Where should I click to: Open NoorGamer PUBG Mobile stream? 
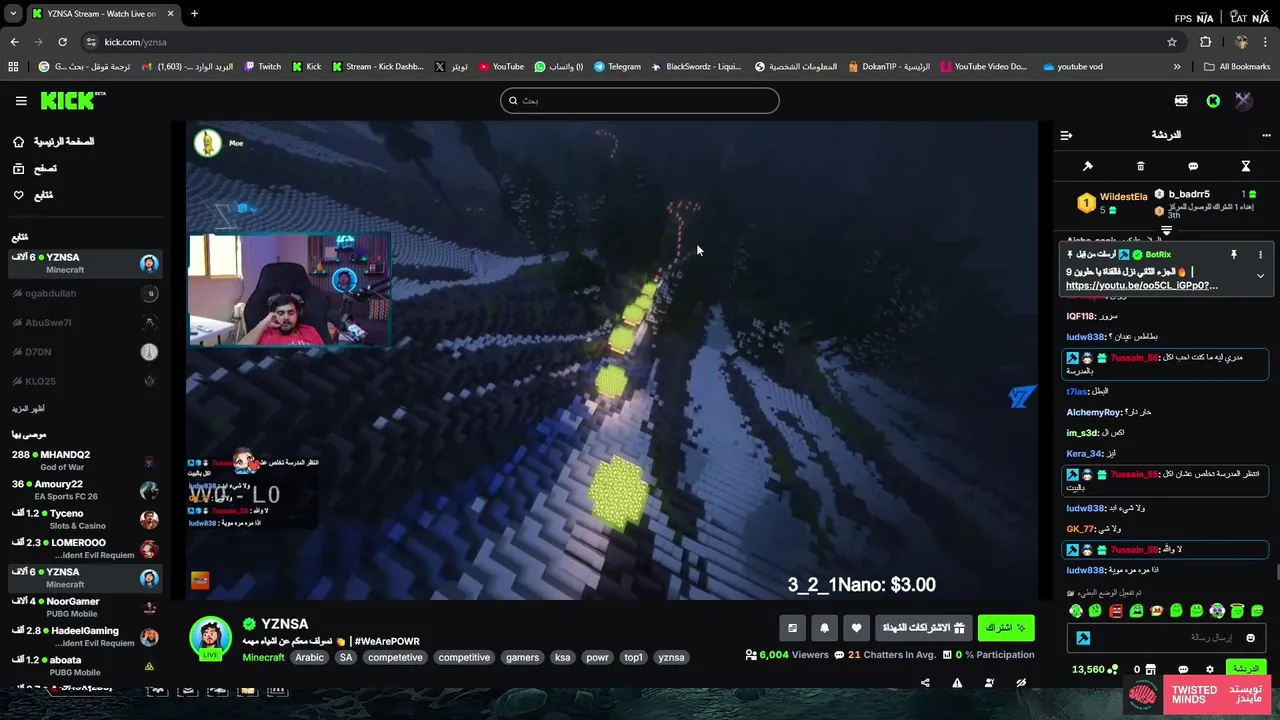tap(85, 607)
